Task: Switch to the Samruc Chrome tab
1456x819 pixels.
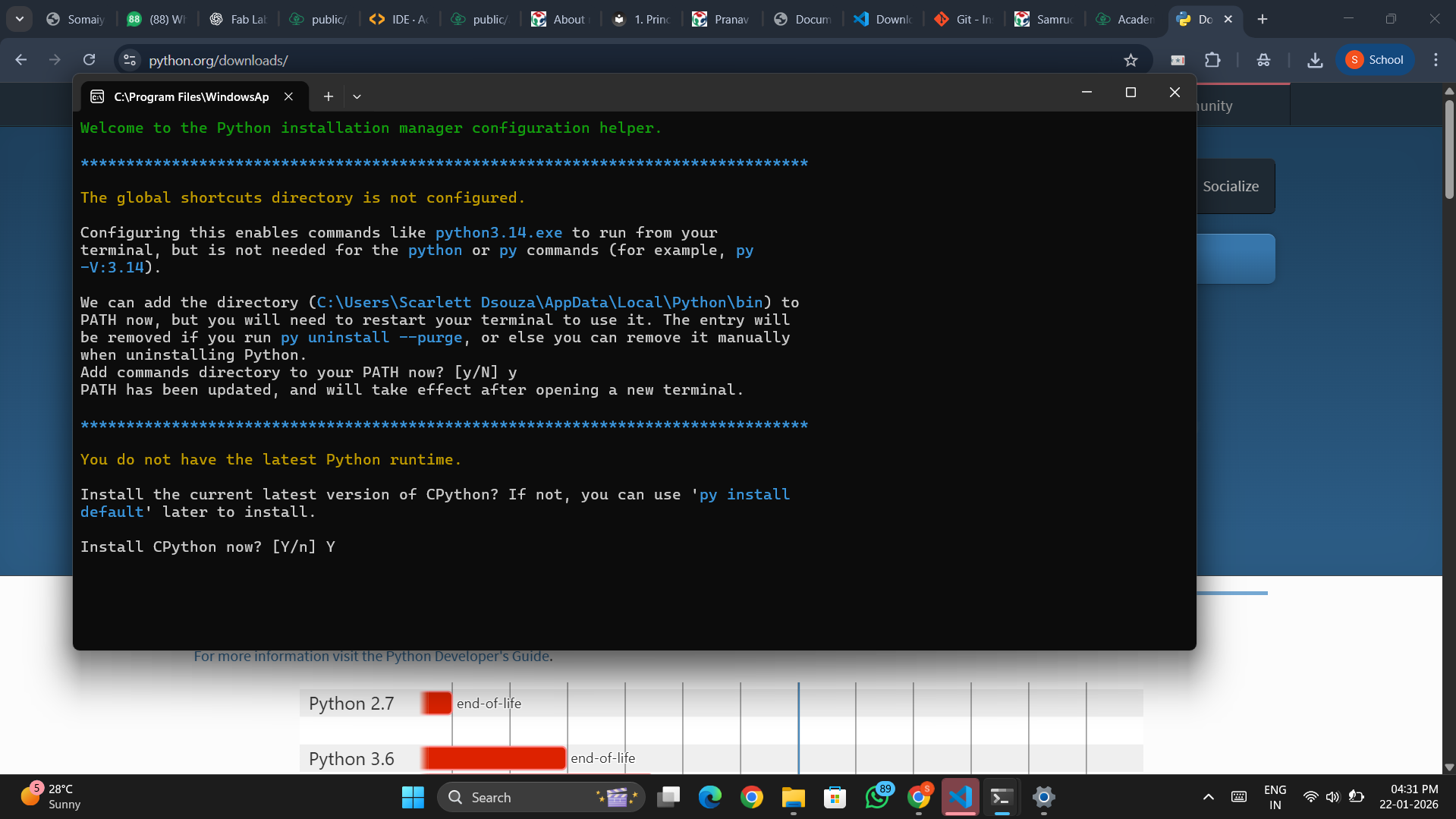Action: tap(1044, 19)
